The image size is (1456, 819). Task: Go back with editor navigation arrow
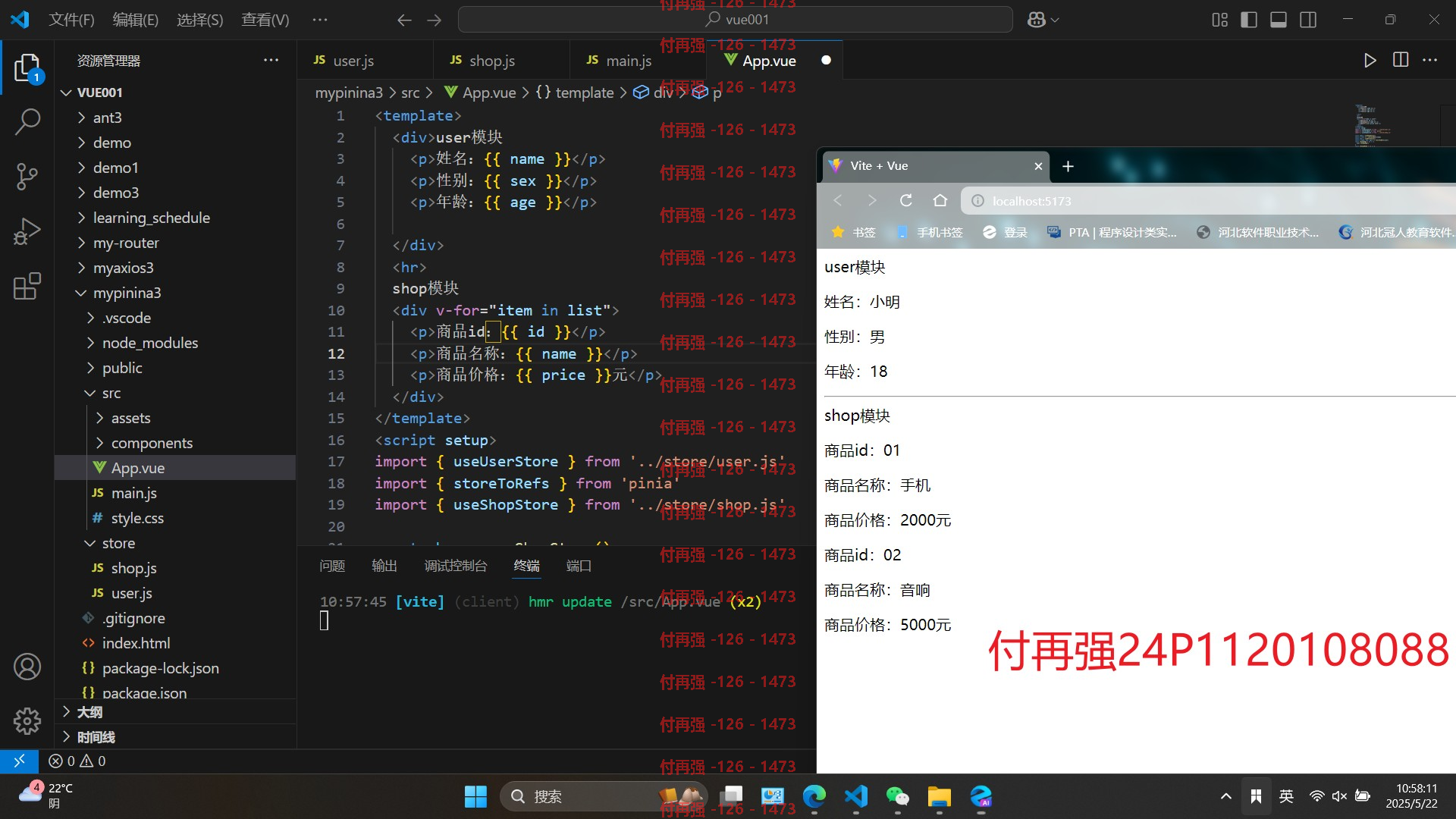point(404,20)
